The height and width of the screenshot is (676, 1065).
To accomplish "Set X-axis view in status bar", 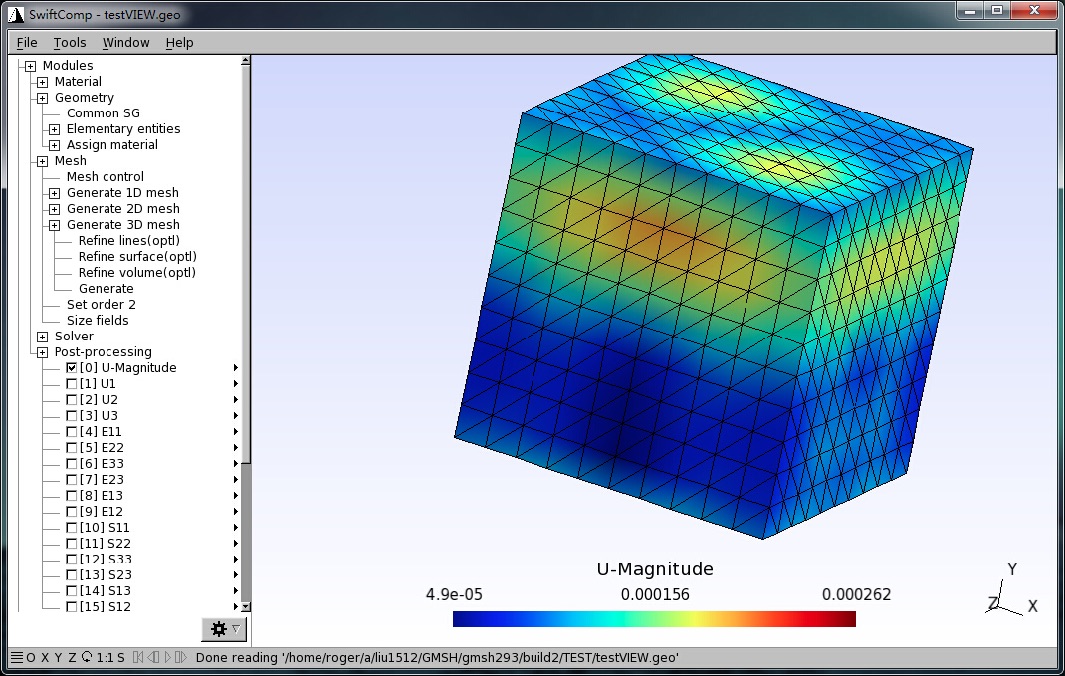I will coord(44,657).
